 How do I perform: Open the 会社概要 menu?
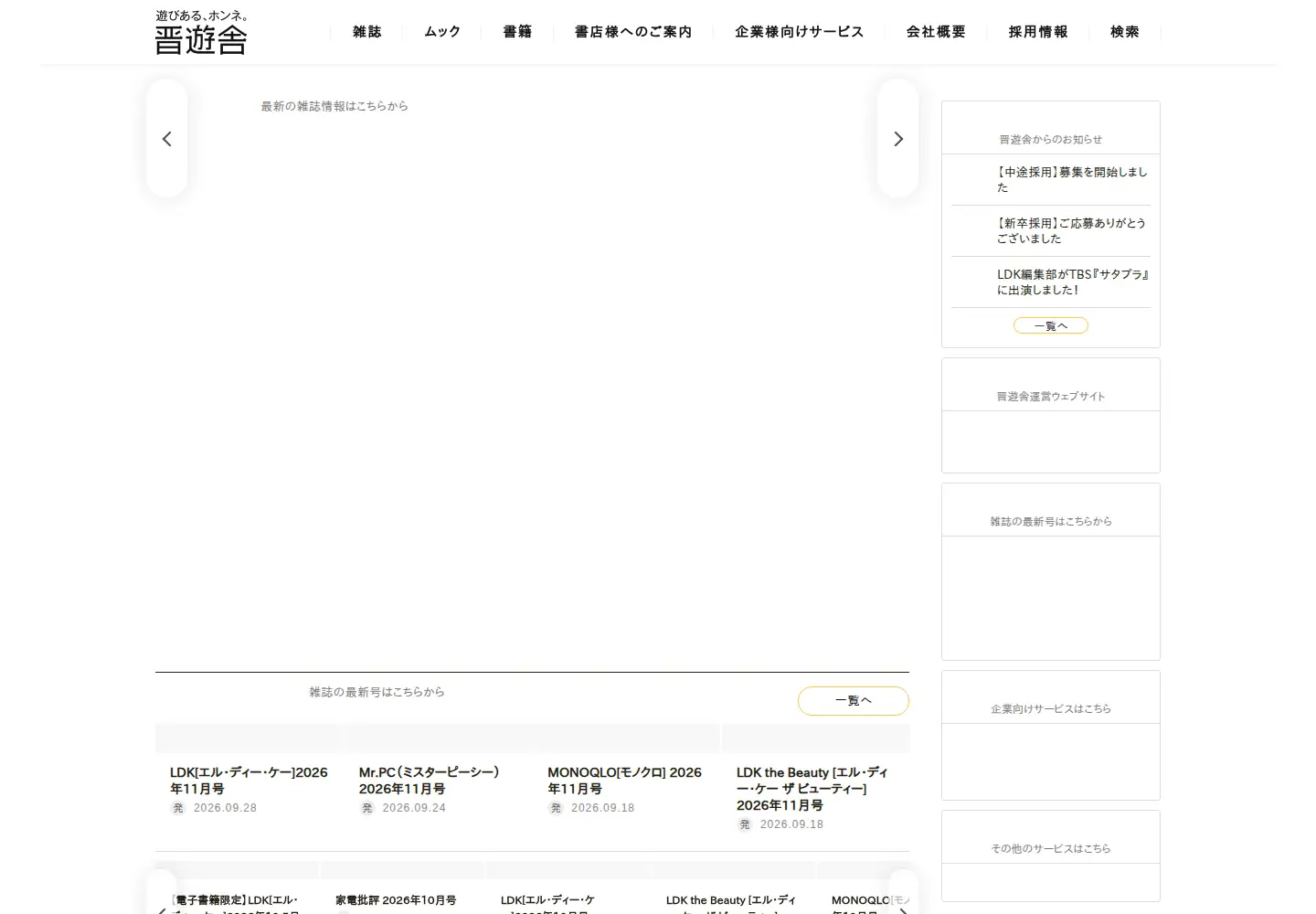pyautogui.click(x=936, y=32)
